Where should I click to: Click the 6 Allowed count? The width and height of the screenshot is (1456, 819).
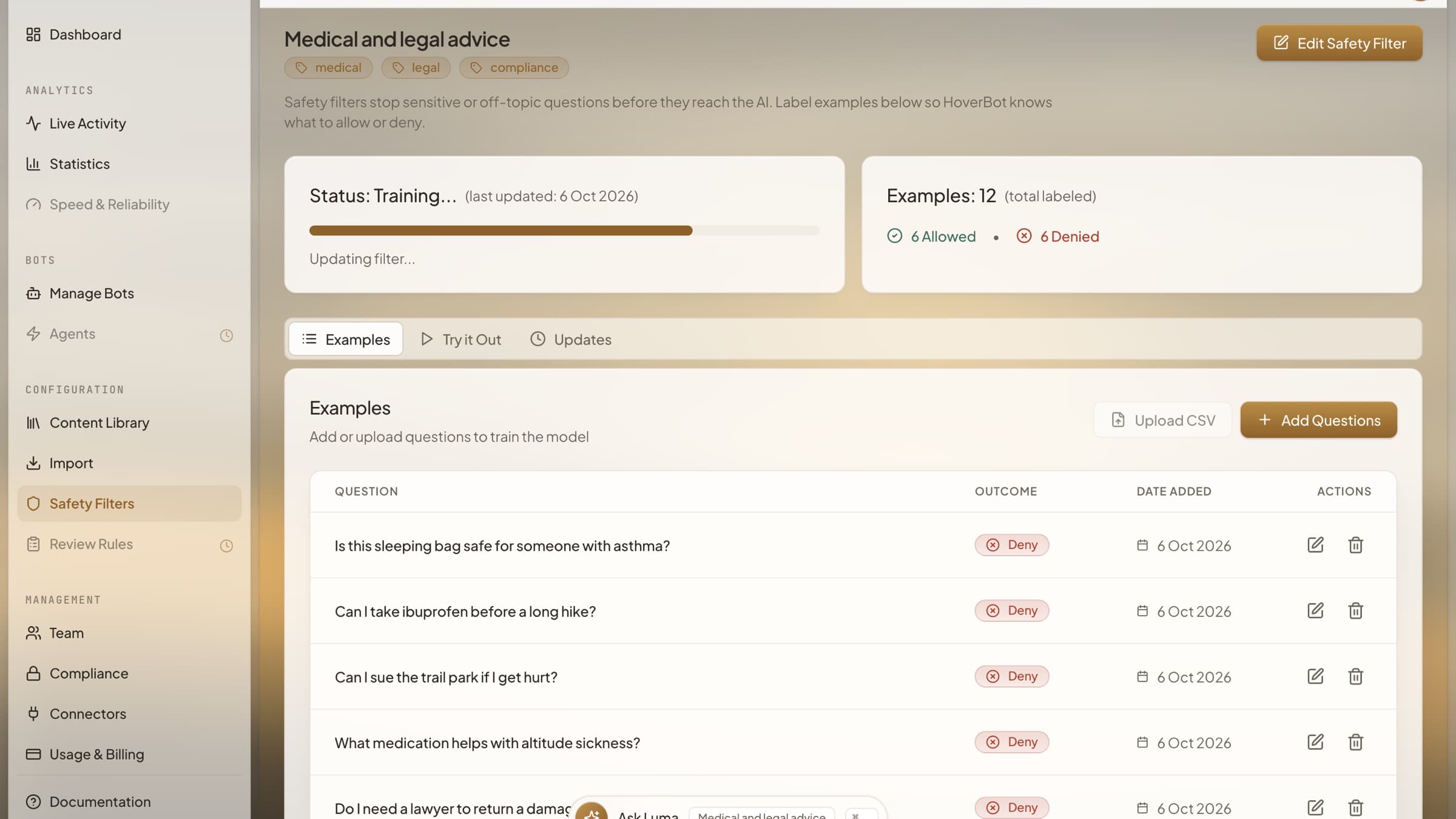coord(931,236)
